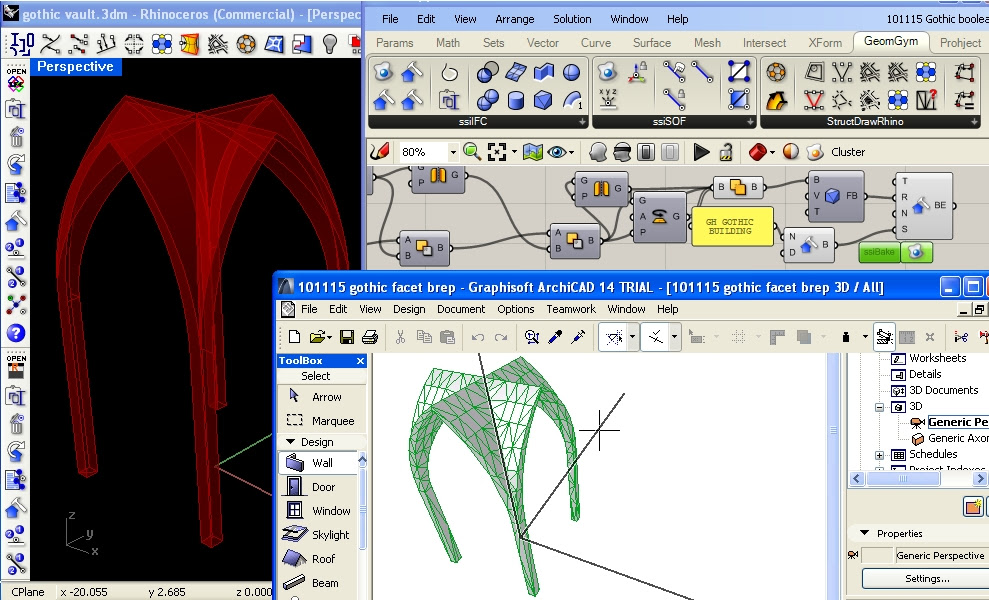Select the Arrow tool in ToolBox

coord(322,397)
